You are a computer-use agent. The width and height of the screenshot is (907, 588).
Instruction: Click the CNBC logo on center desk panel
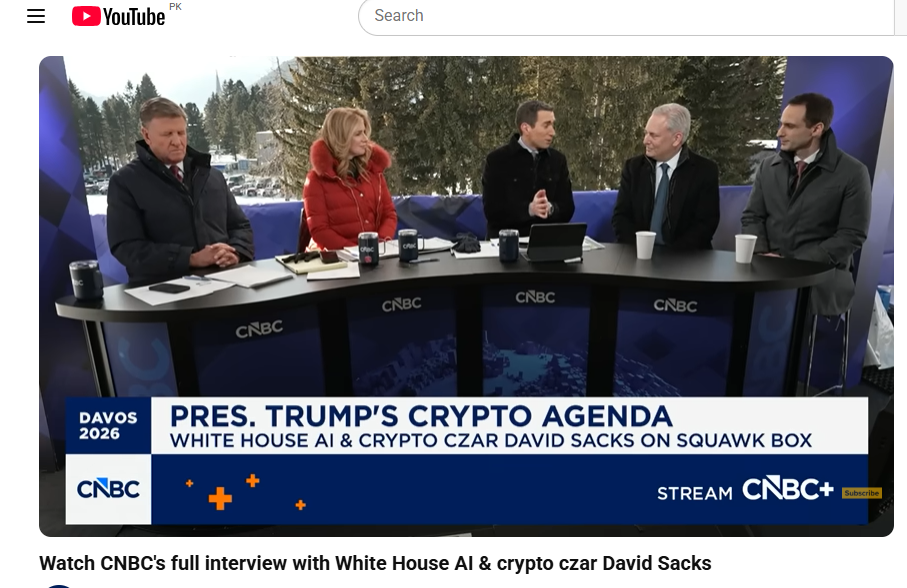[535, 297]
